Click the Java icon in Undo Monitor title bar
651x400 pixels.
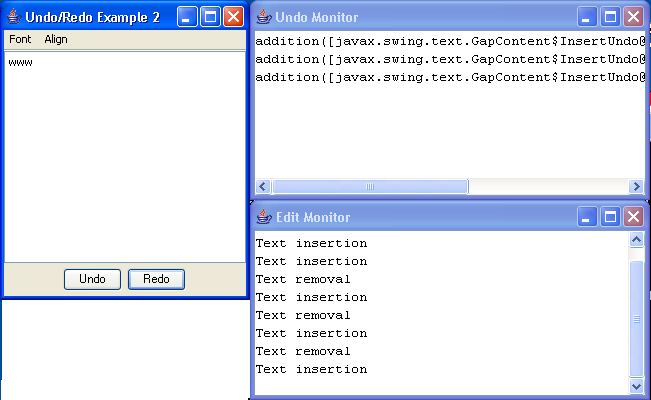[264, 17]
